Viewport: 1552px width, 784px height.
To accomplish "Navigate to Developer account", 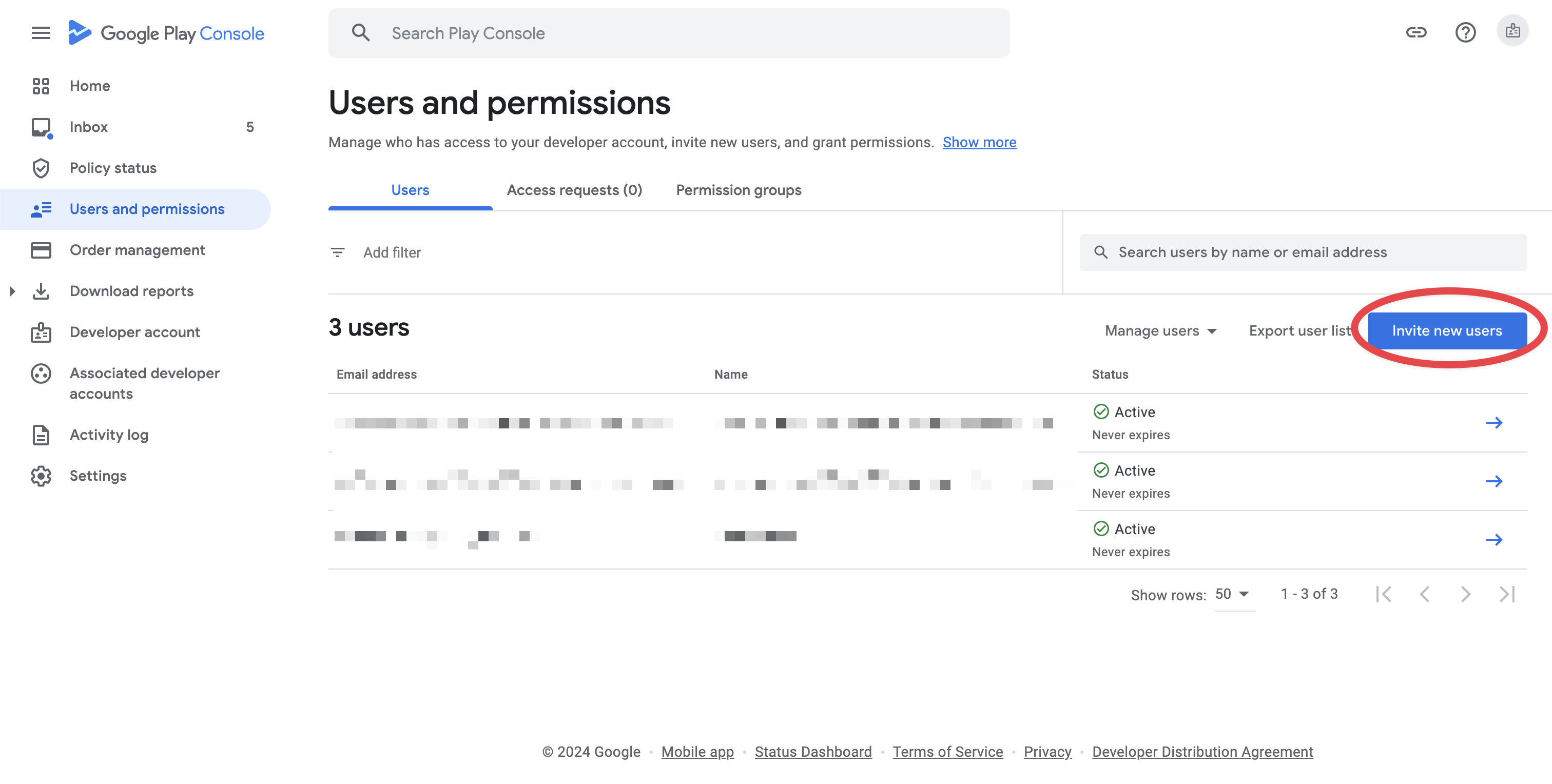I will point(134,332).
